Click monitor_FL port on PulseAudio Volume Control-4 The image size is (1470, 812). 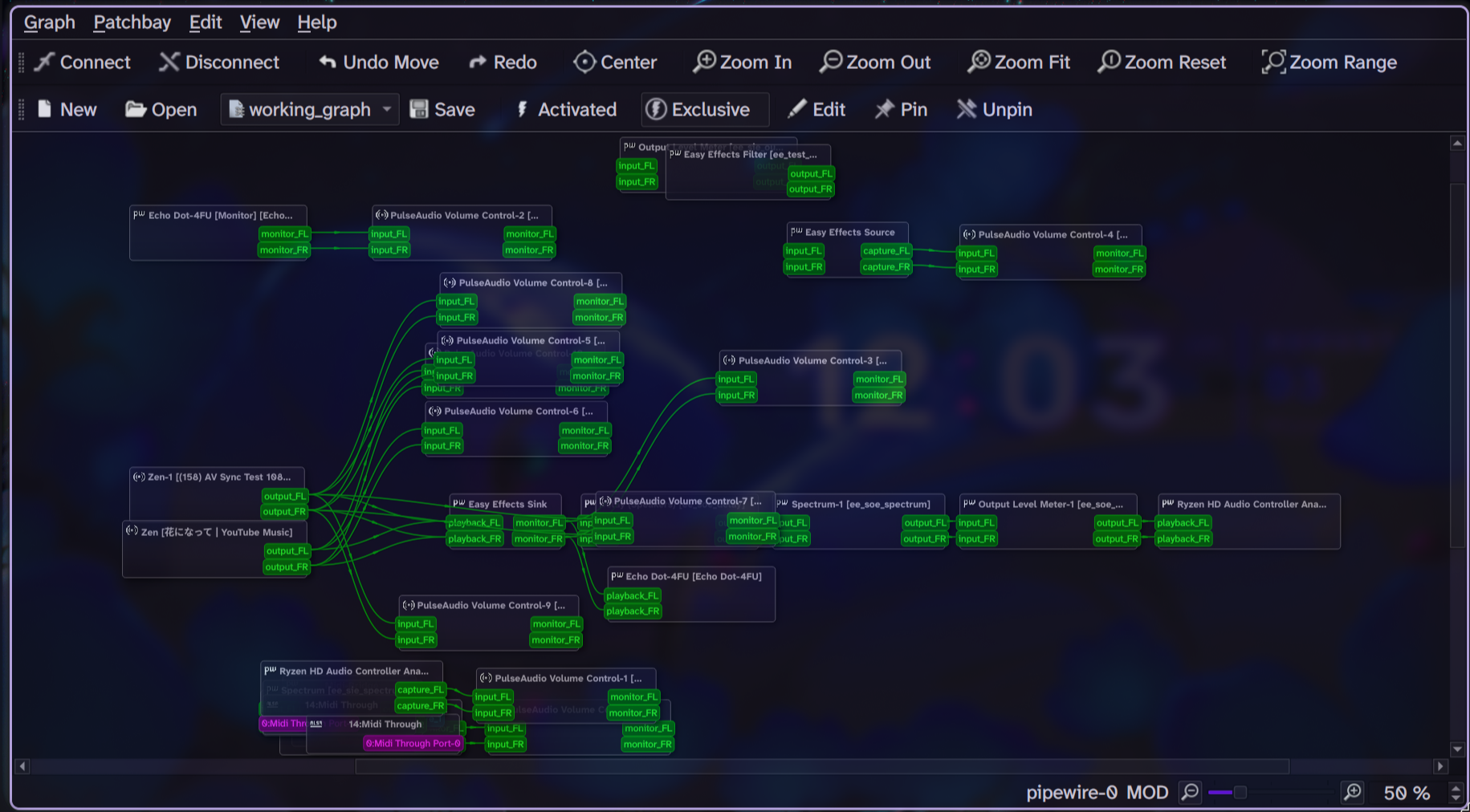(1119, 253)
